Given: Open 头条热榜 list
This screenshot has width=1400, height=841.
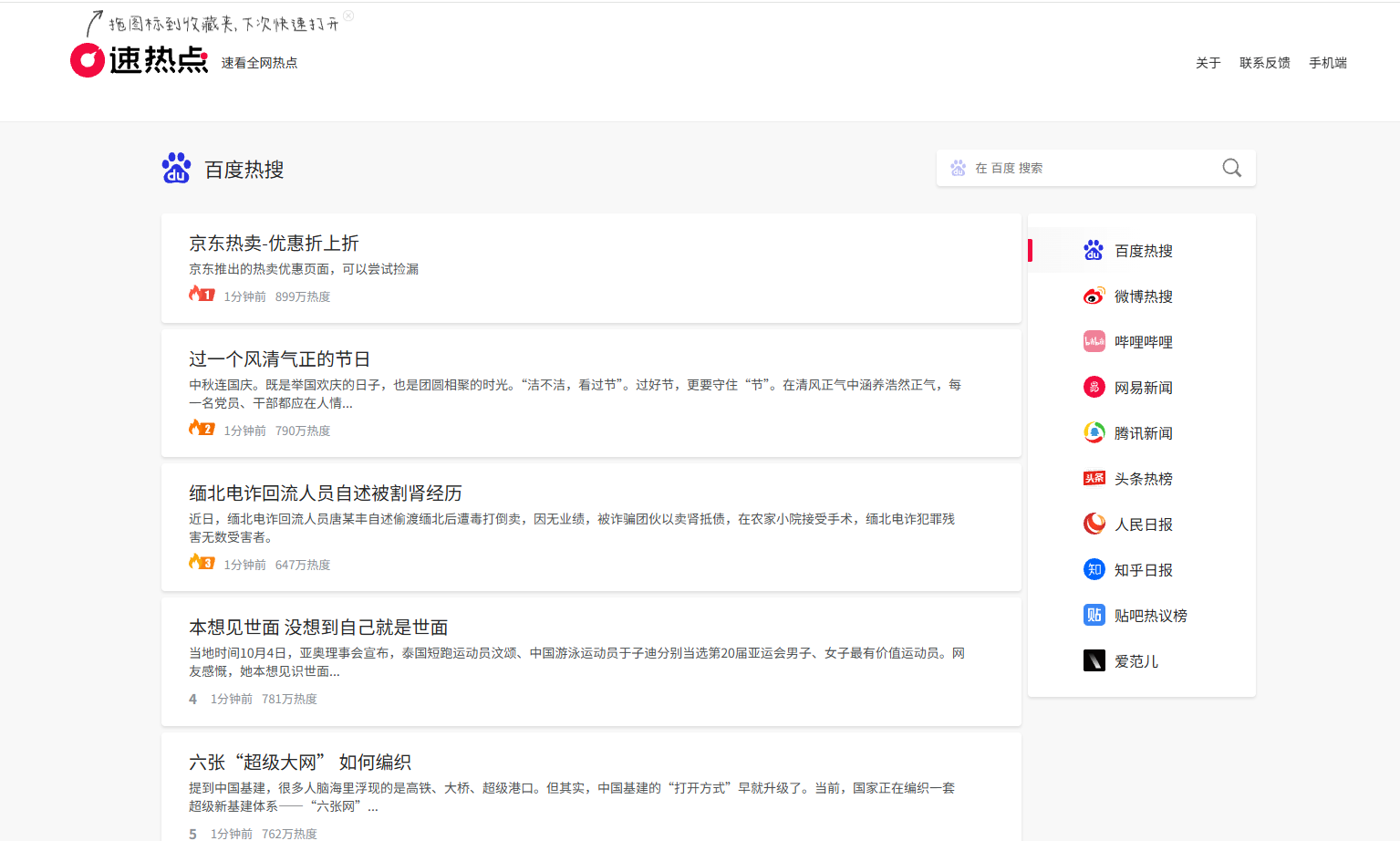Looking at the screenshot, I should [1142, 478].
